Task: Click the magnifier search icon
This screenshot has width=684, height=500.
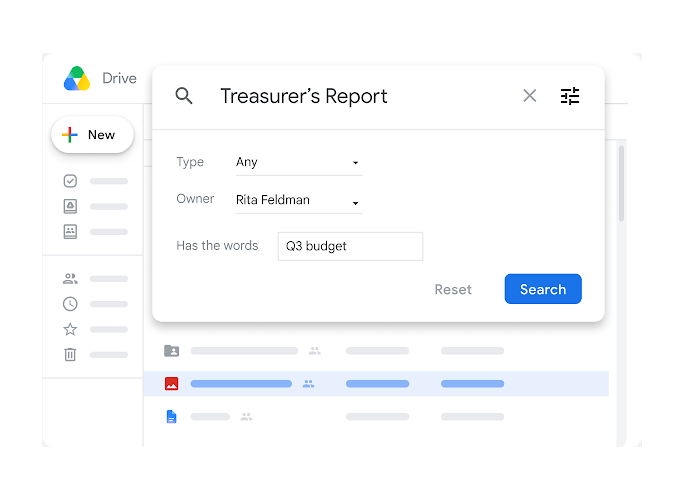Action: [184, 96]
